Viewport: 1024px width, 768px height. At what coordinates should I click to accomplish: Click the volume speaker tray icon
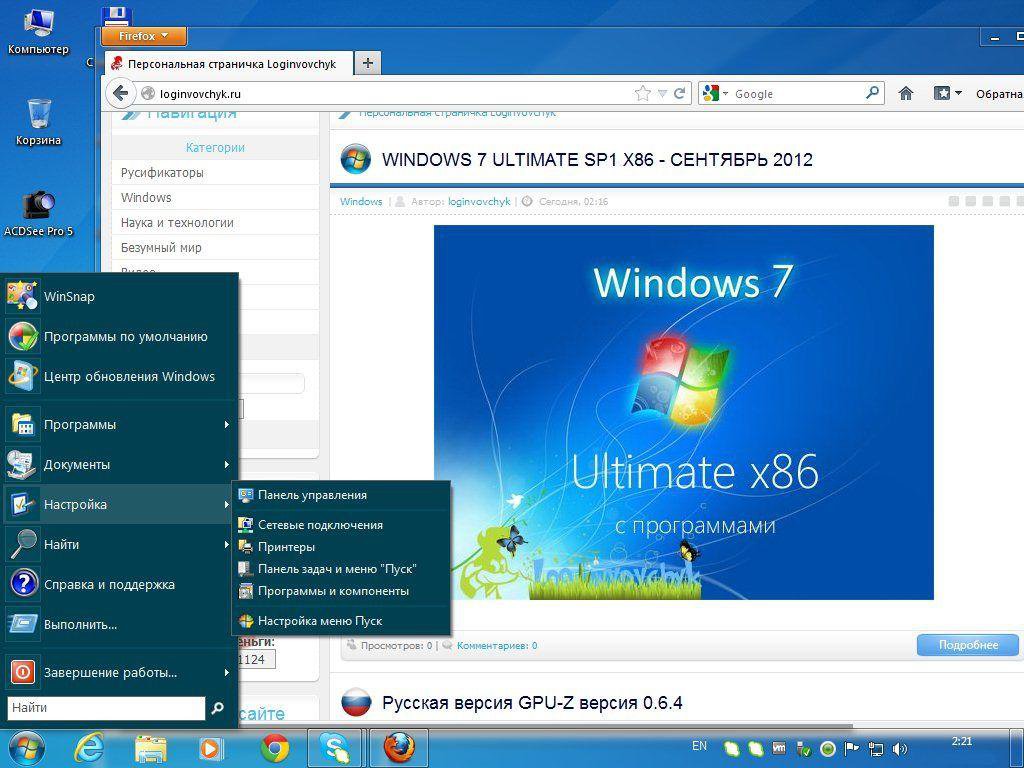click(900, 748)
